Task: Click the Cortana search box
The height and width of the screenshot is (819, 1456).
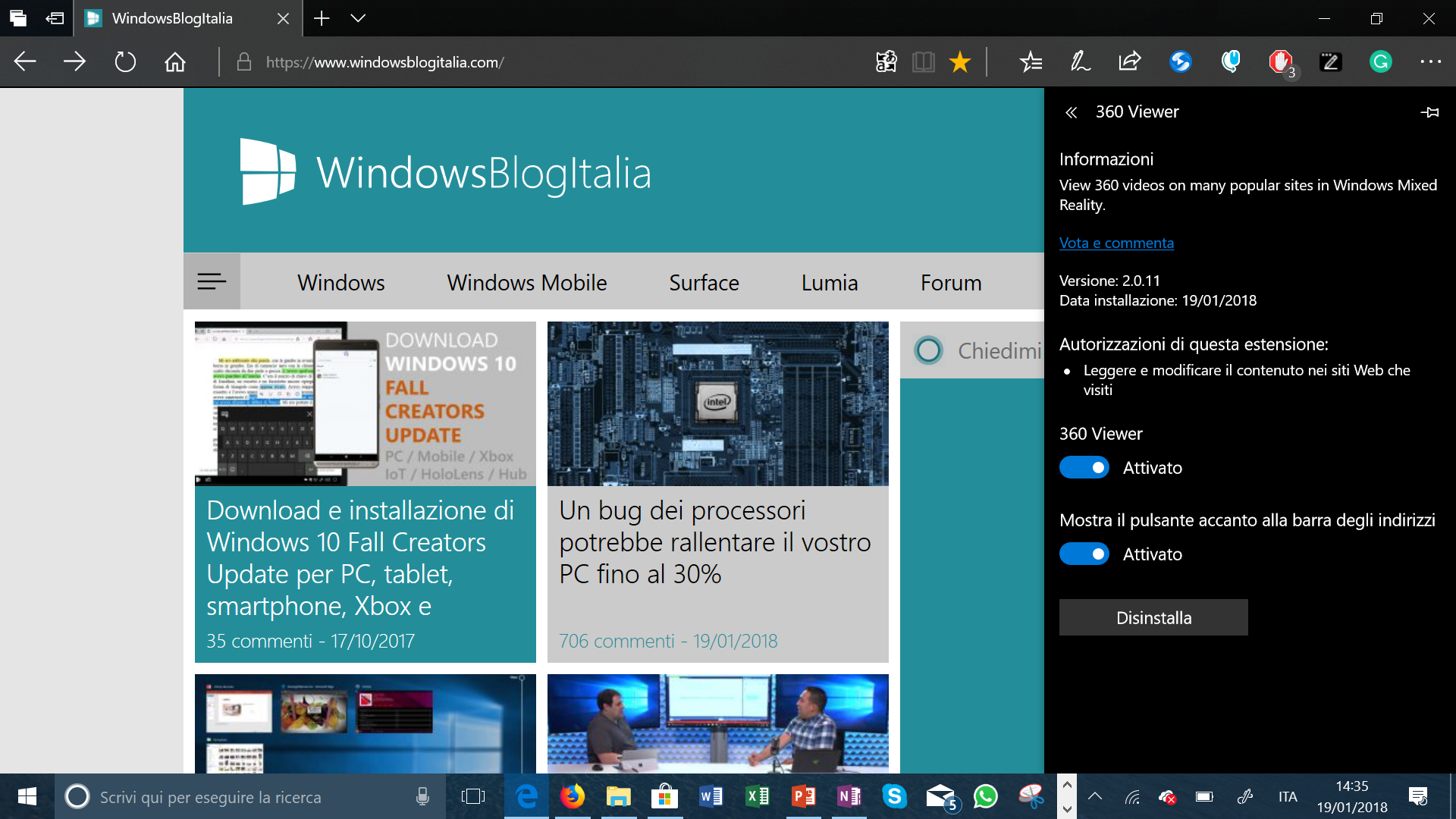Action: [250, 797]
